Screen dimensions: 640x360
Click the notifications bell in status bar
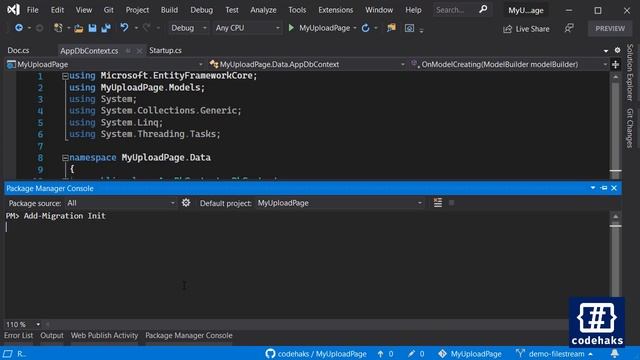pos(615,353)
